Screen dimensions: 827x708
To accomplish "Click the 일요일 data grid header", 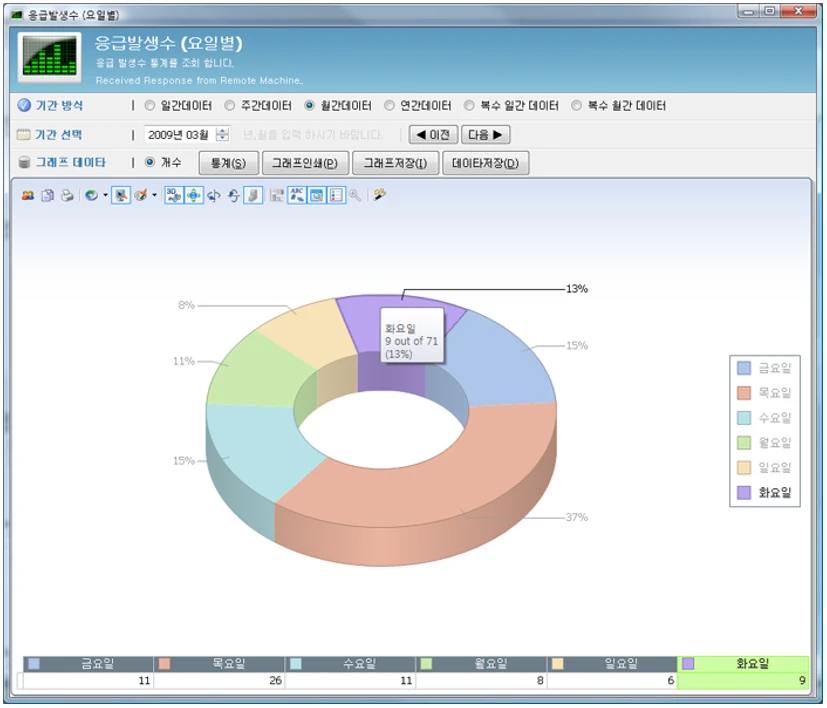I will tap(612, 664).
